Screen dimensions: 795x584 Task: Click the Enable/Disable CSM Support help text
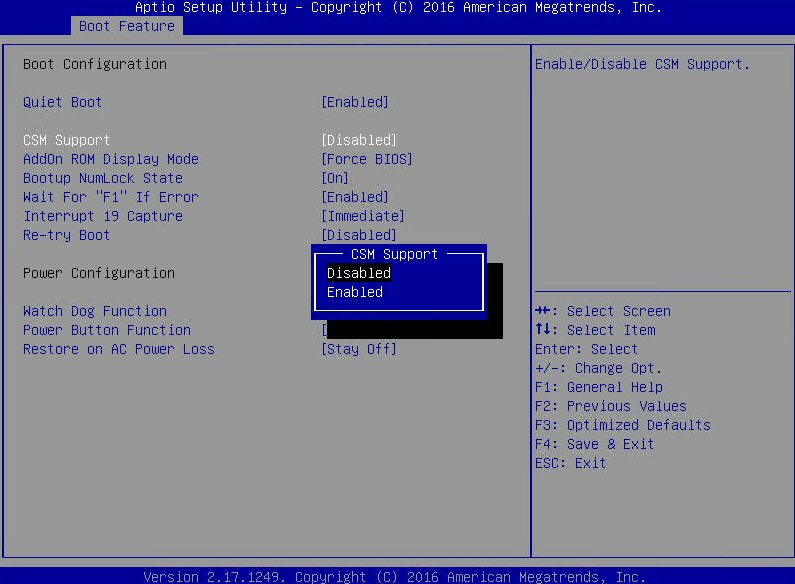pyautogui.click(x=642, y=64)
